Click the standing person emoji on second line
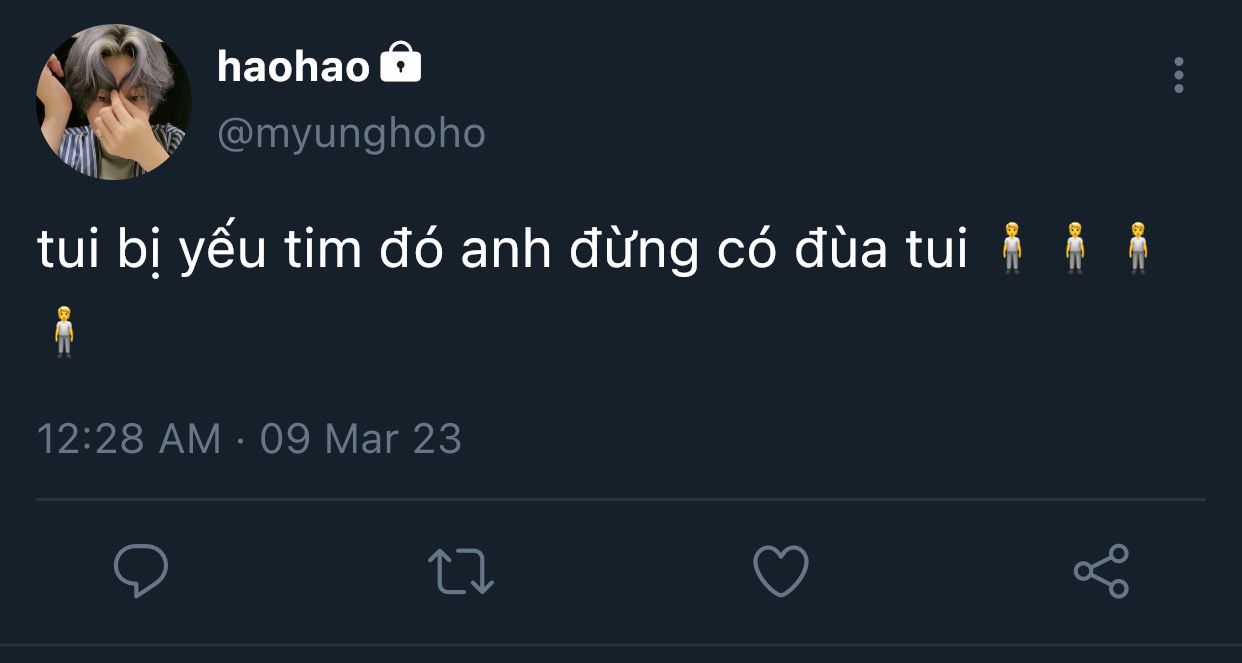This screenshot has width=1242, height=663. click(64, 331)
